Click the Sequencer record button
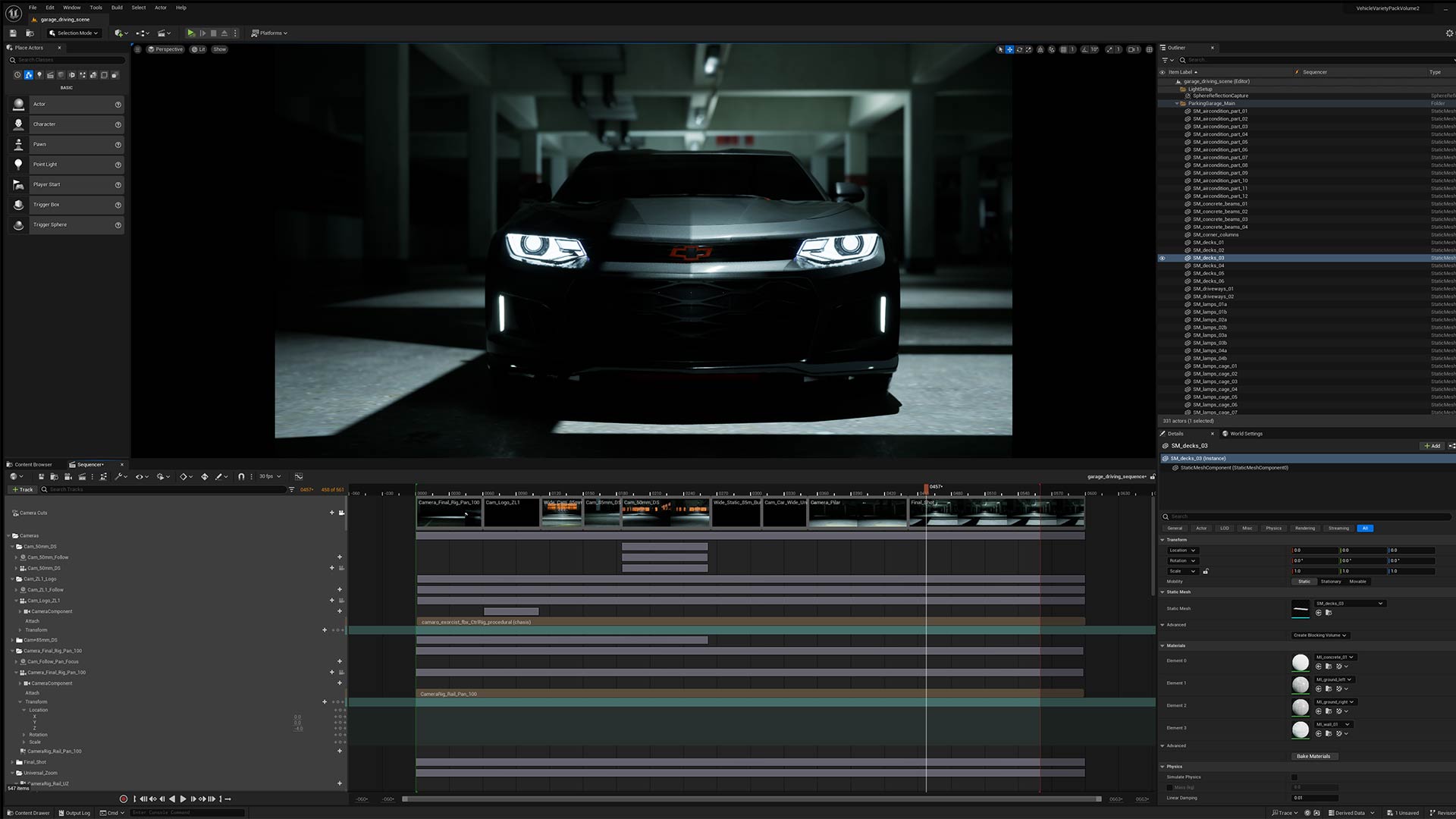The width and height of the screenshot is (1456, 819). pyautogui.click(x=124, y=799)
